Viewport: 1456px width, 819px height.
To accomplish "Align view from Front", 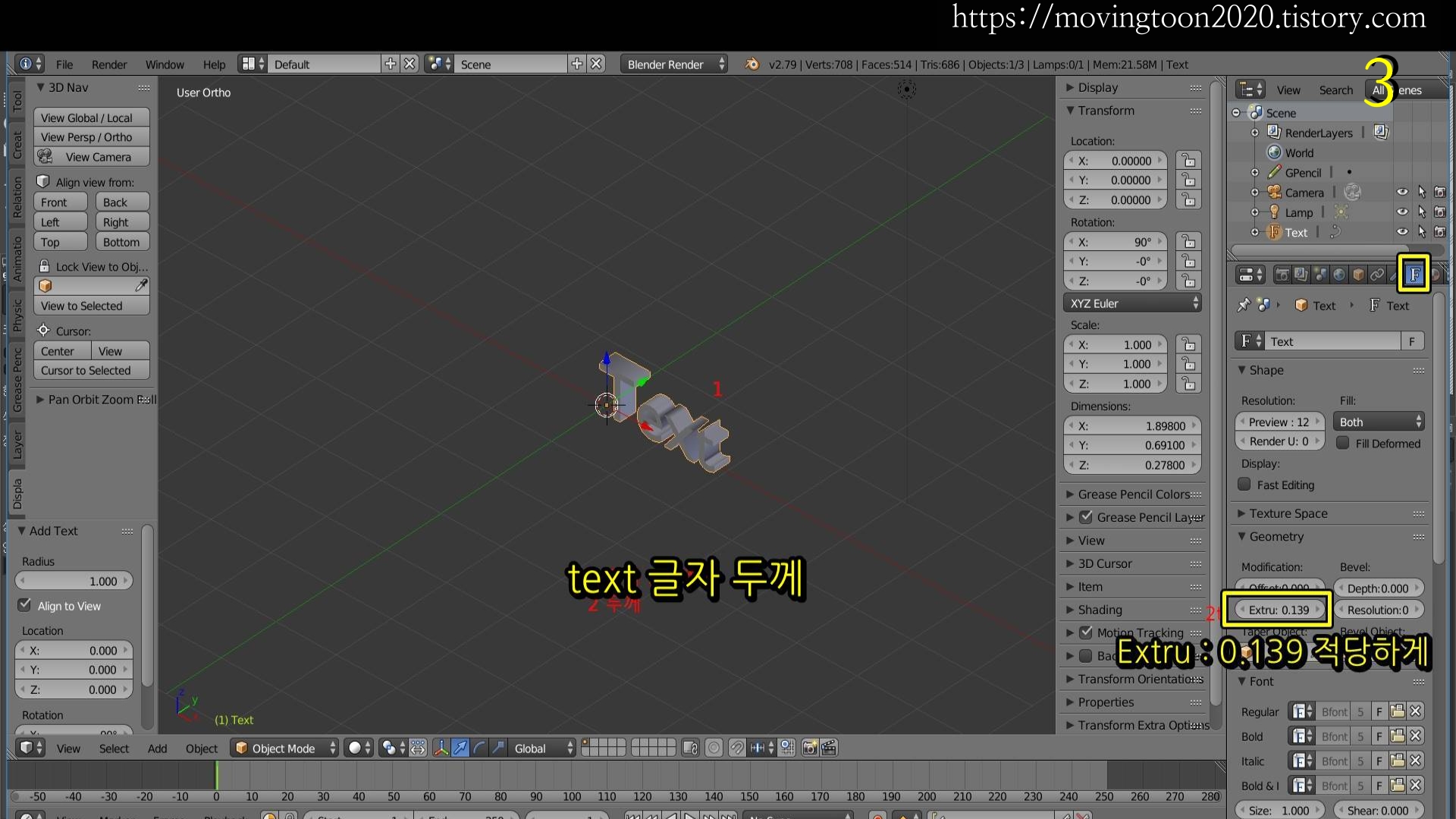I will point(61,202).
